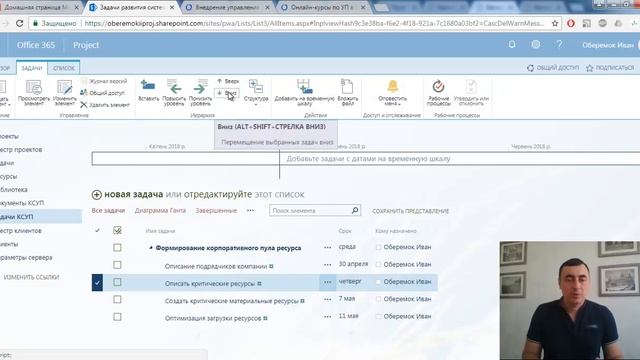Viewport: 640px width, 360px height.
Task: Check the box for Создать критические материальные ресурсы
Action: coord(117,299)
